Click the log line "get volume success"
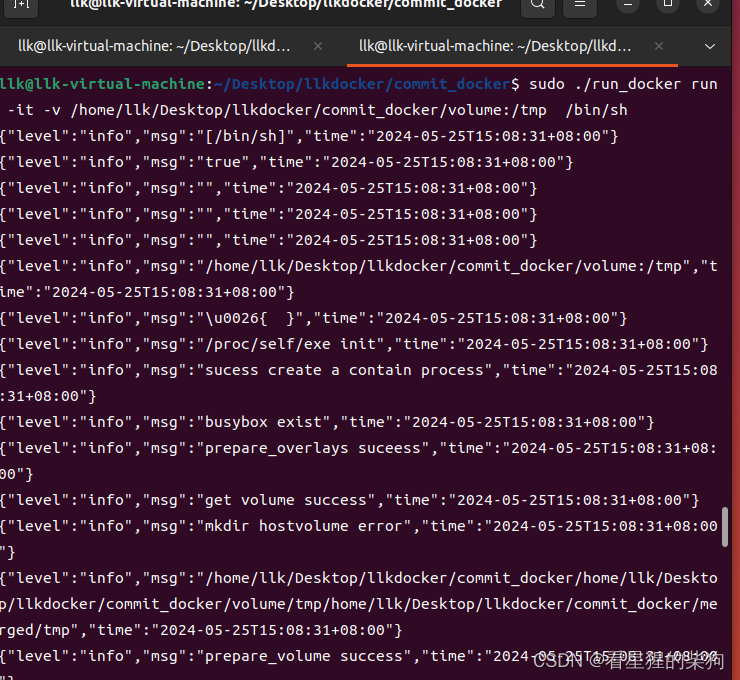This screenshot has height=680, width=740. 350,500
